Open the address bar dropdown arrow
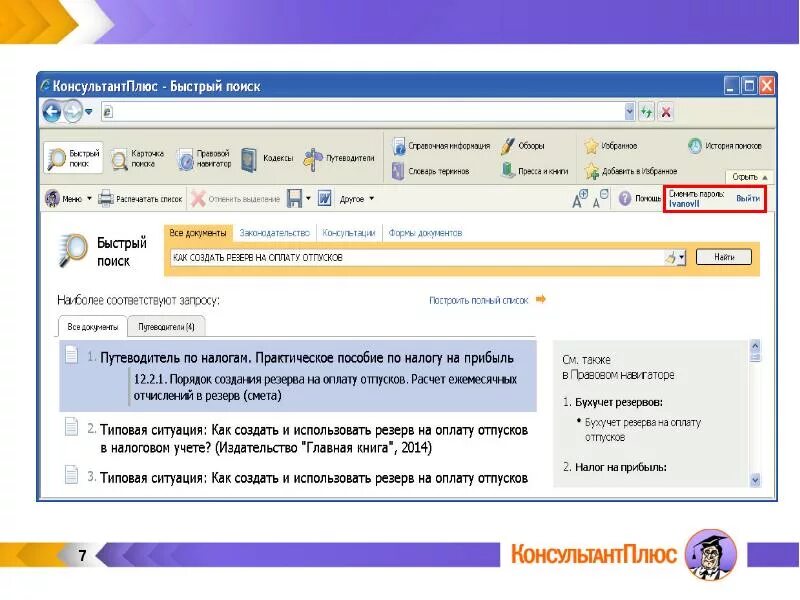This screenshot has width=800, height=600. point(630,111)
